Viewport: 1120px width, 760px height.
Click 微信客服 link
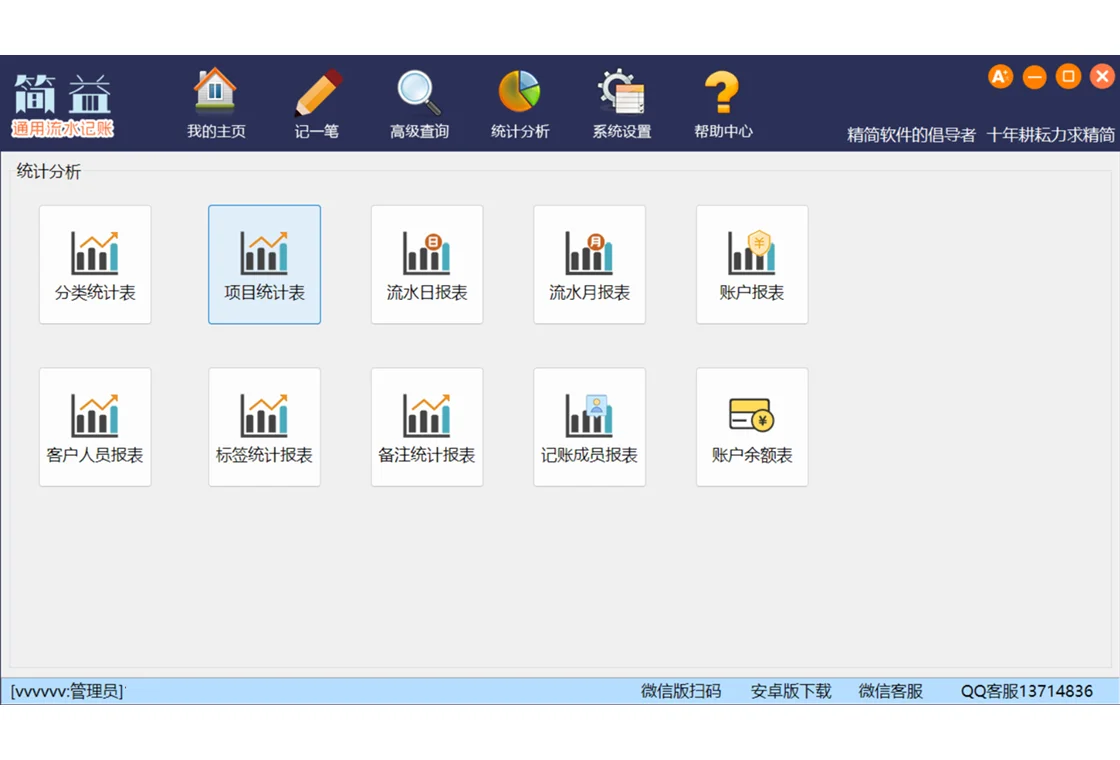click(x=891, y=691)
